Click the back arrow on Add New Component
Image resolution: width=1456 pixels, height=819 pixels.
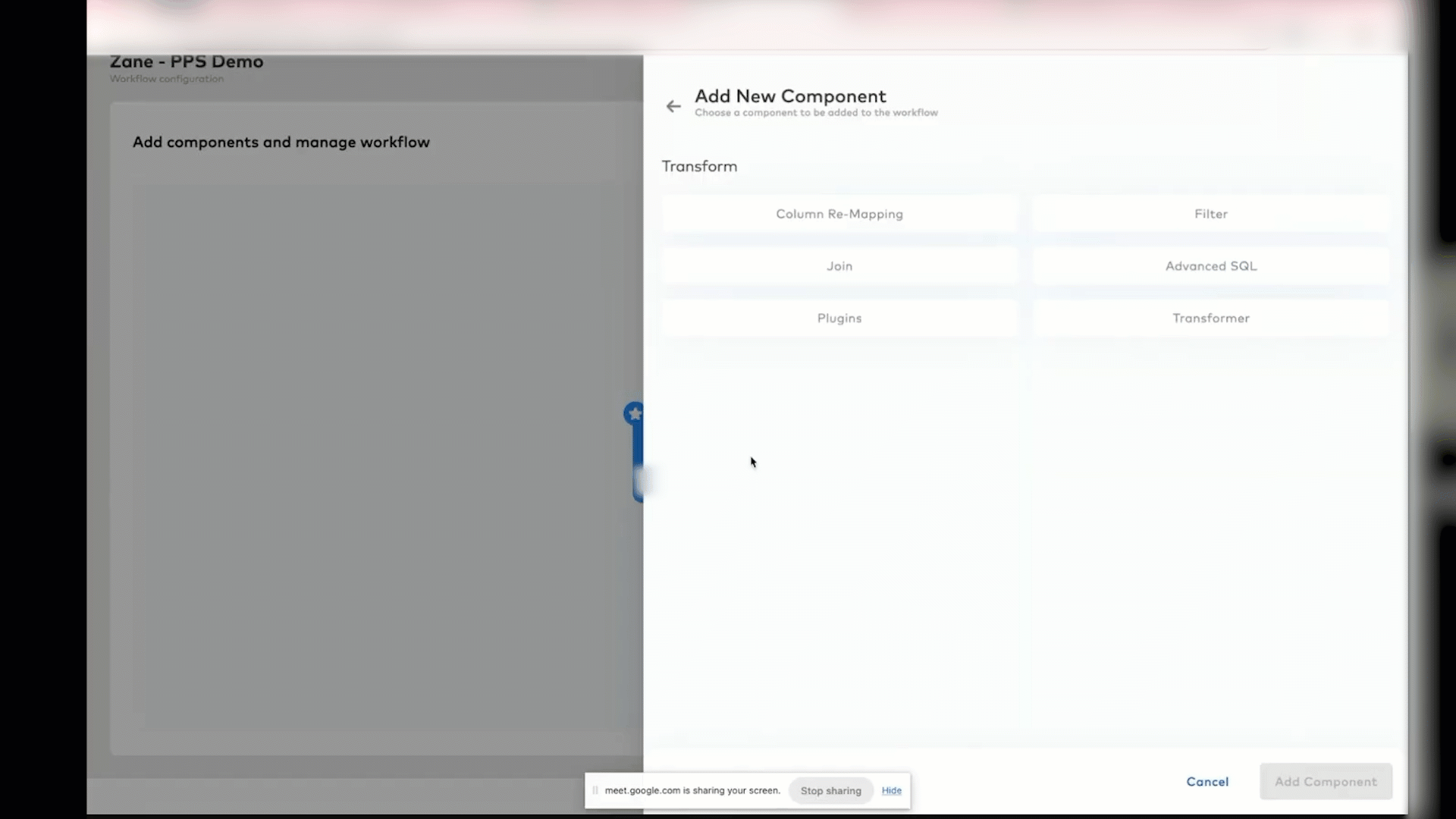point(673,105)
